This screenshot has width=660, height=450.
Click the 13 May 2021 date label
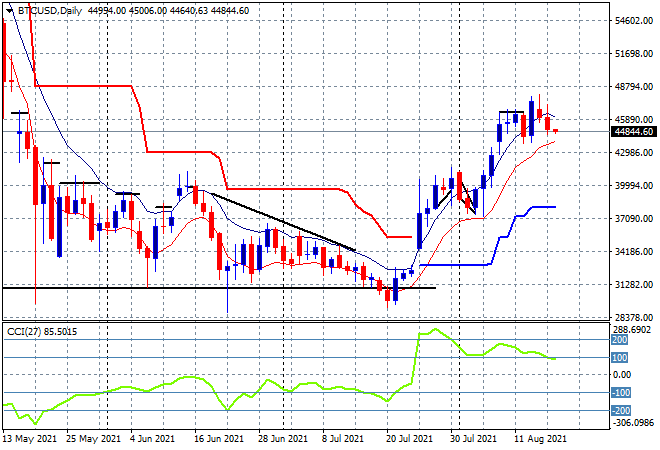[29, 439]
